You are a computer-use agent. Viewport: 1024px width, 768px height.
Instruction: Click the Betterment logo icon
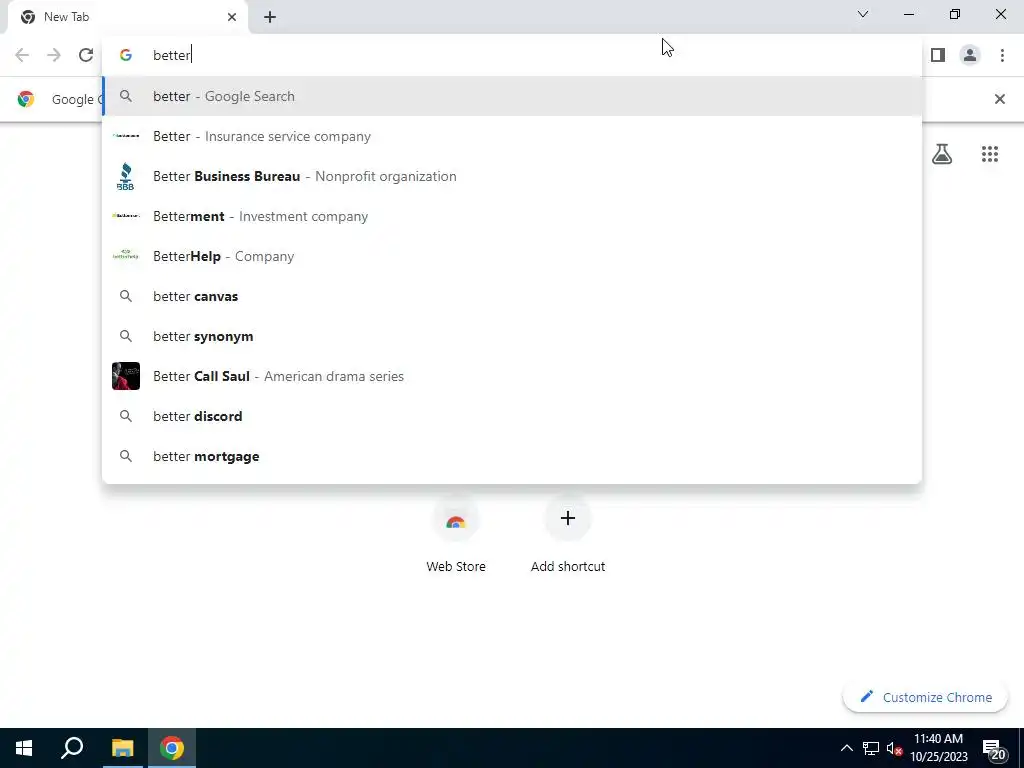[x=125, y=216]
